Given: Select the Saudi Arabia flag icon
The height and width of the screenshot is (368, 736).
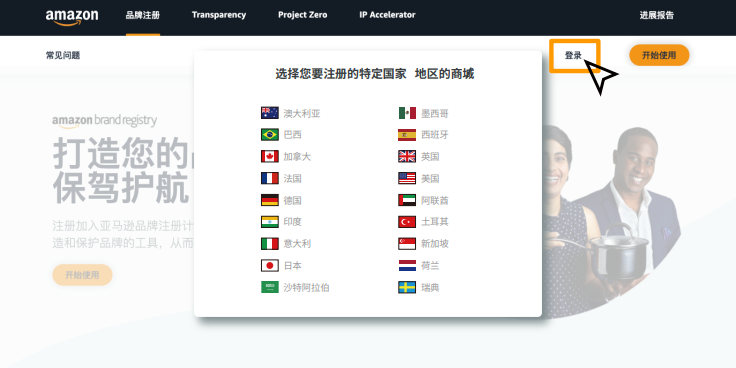Looking at the screenshot, I should [x=270, y=287].
